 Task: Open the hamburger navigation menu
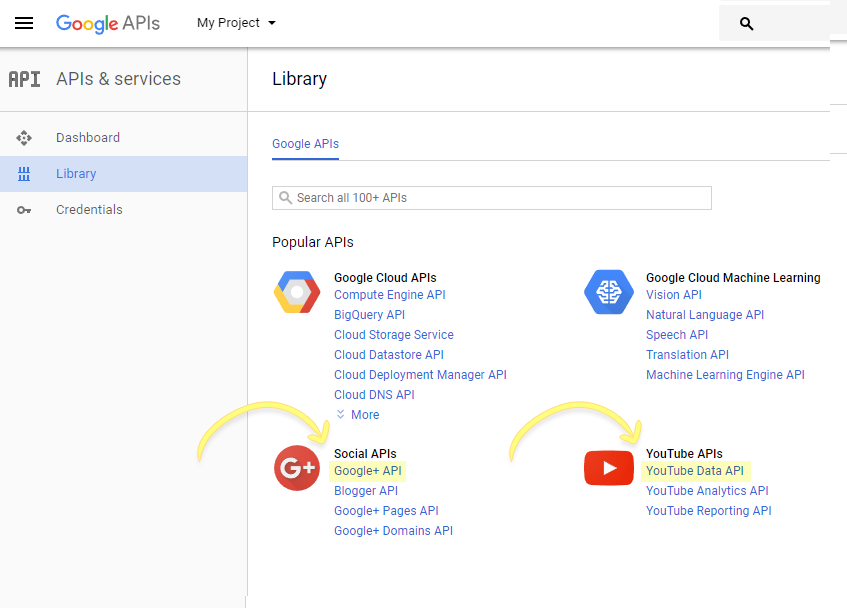click(x=24, y=23)
